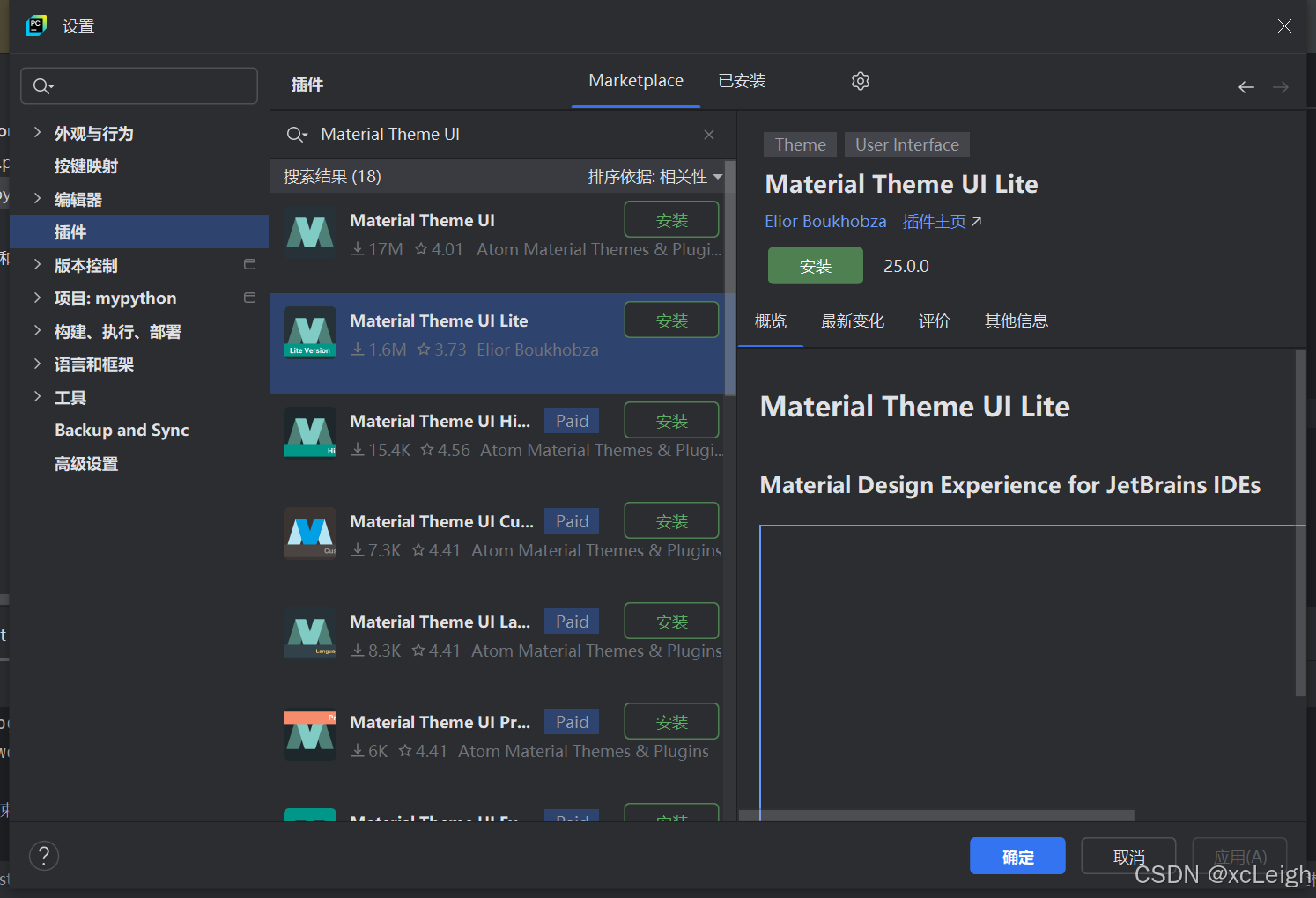Click project-level icon beside 版本控制
Image resolution: width=1316 pixels, height=898 pixels.
tap(249, 264)
